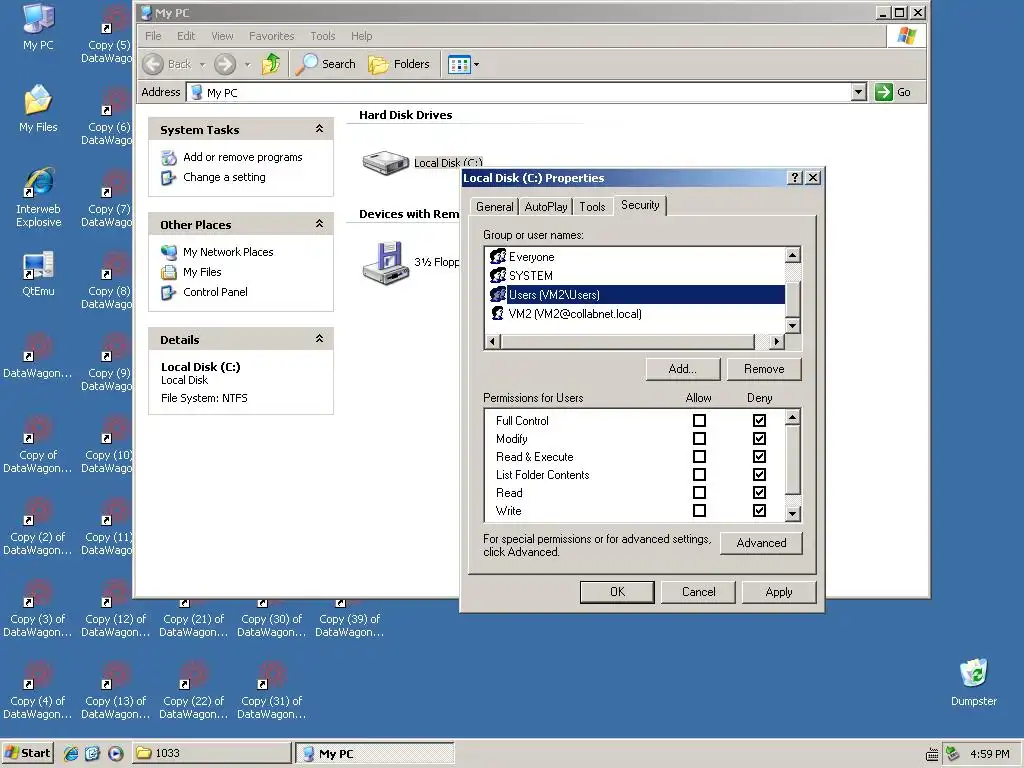Screen dimensions: 1024x768
Task: Cancel the Properties dialog
Action: (698, 592)
